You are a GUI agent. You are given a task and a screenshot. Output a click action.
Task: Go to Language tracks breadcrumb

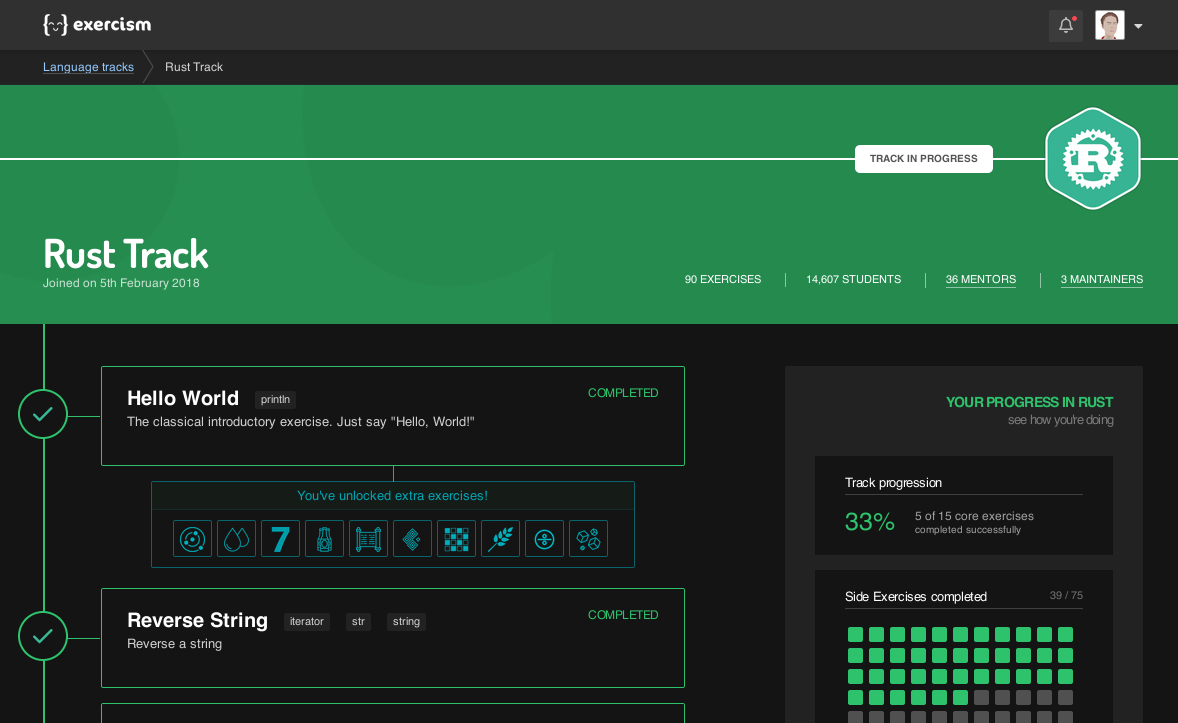pyautogui.click(x=88, y=67)
